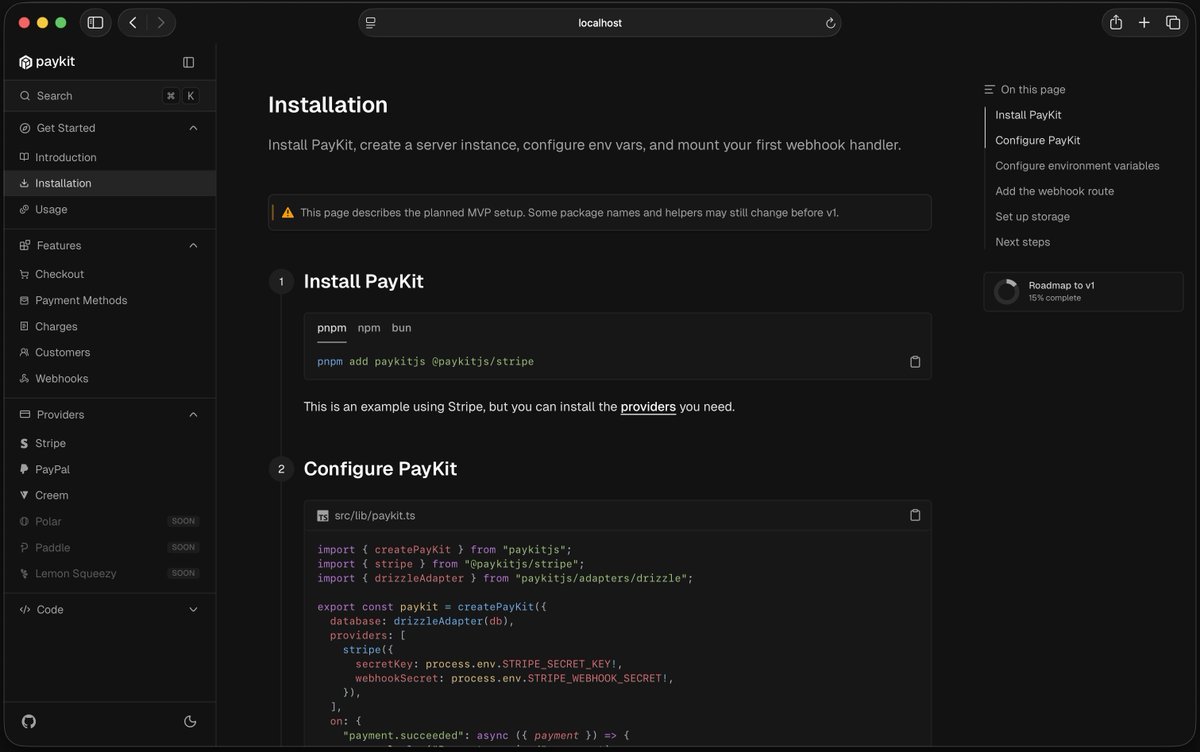Jump to Install PayKit in page outline
Image resolution: width=1200 pixels, height=752 pixels.
(x=1028, y=115)
